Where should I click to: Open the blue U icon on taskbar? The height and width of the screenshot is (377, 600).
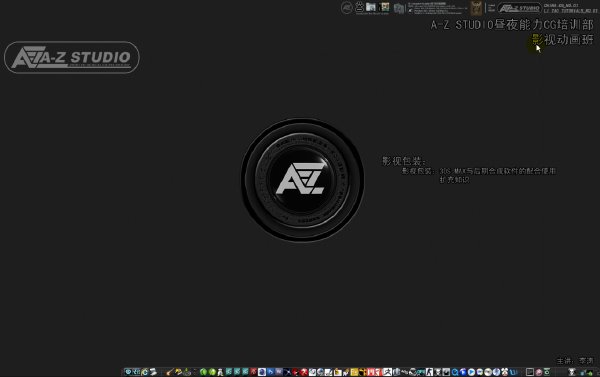pos(514,372)
